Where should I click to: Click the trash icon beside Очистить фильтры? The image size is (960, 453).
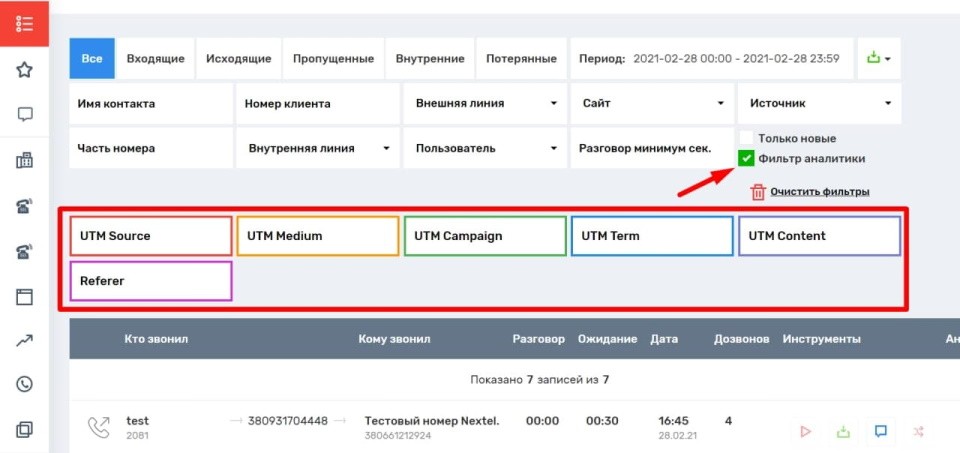point(758,192)
